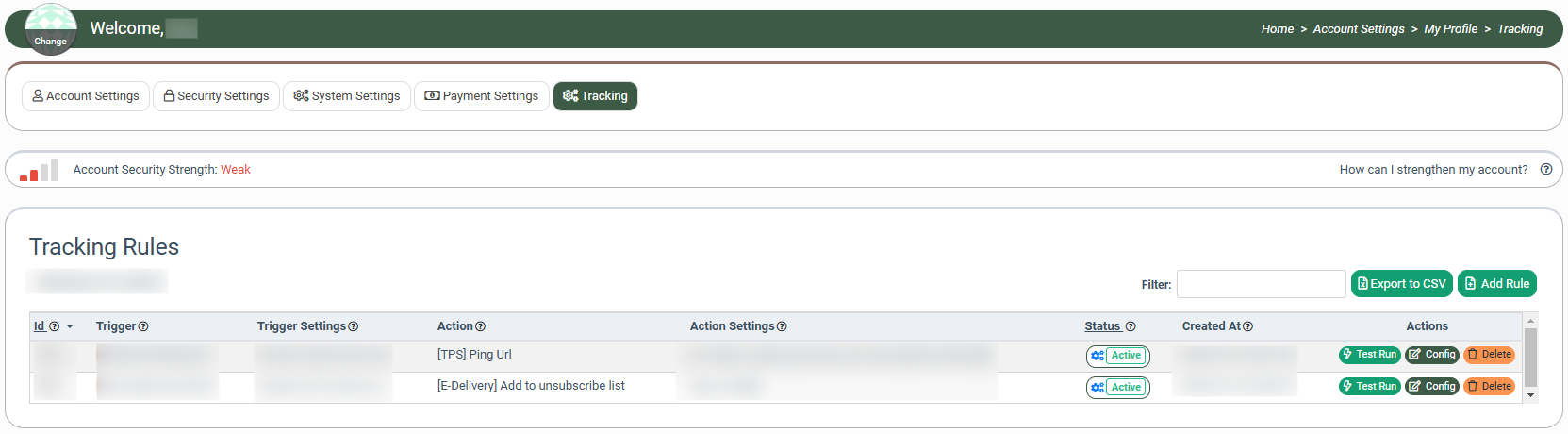This screenshot has width=1568, height=434.
Task: Click the Created At help icon
Action: click(x=1248, y=326)
